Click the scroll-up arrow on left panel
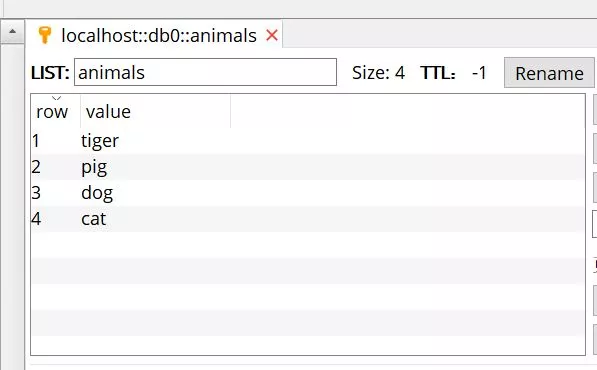Screen dimensions: 597x370 click(12, 31)
